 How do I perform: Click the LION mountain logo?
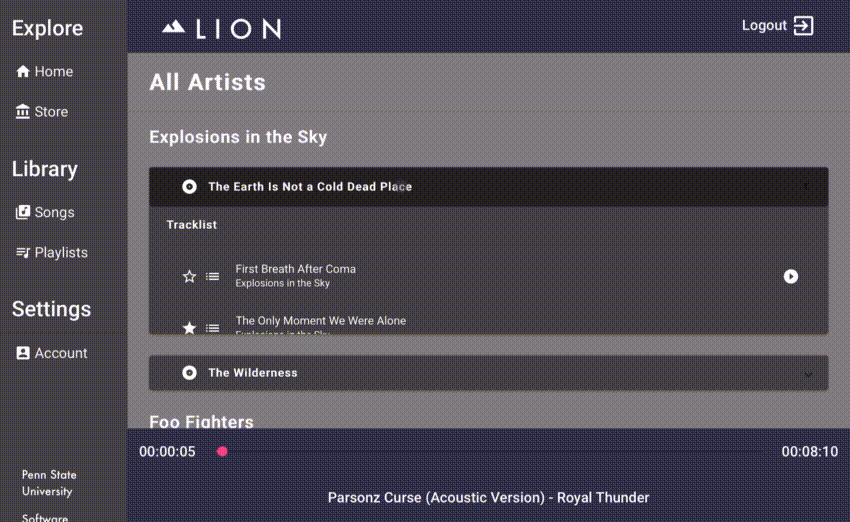tap(174, 28)
